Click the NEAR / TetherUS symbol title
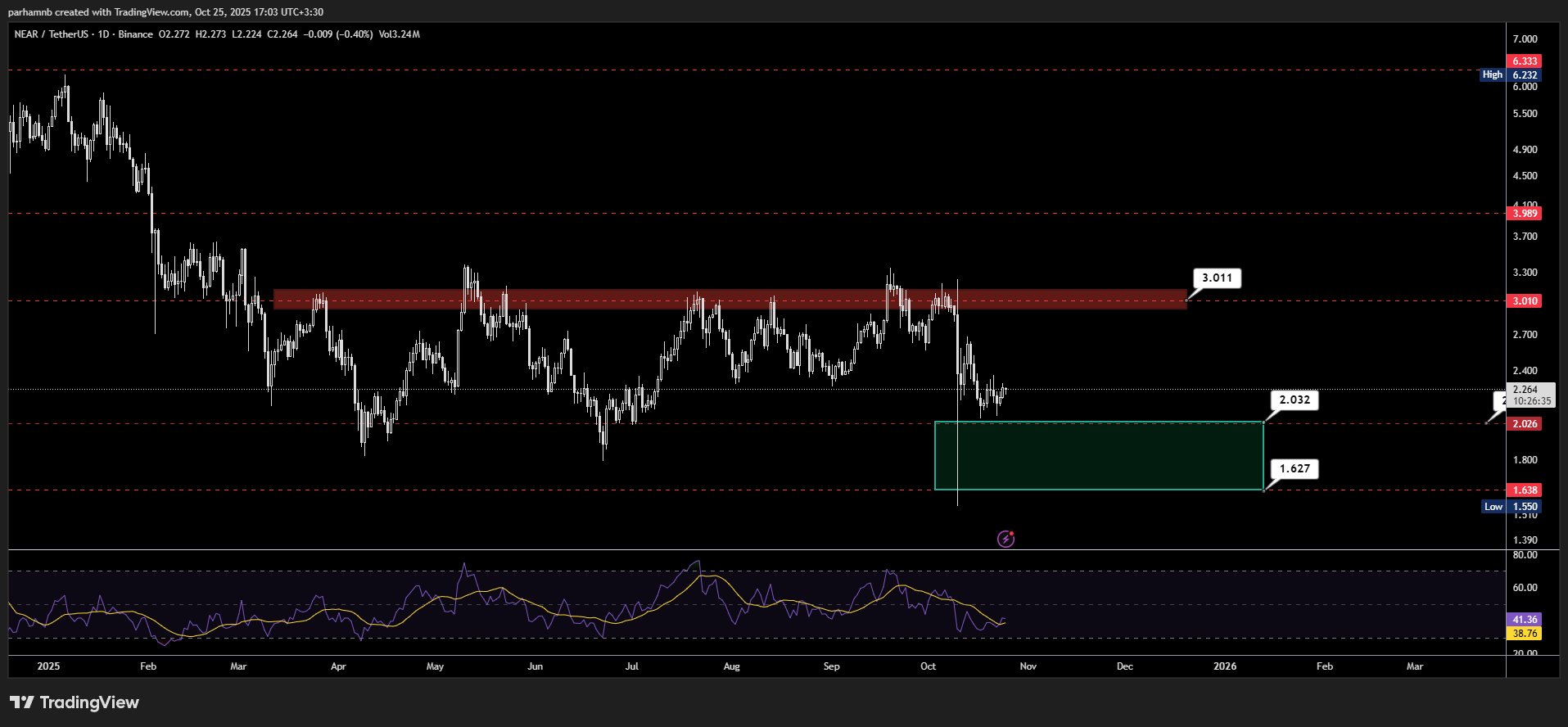 51,34
